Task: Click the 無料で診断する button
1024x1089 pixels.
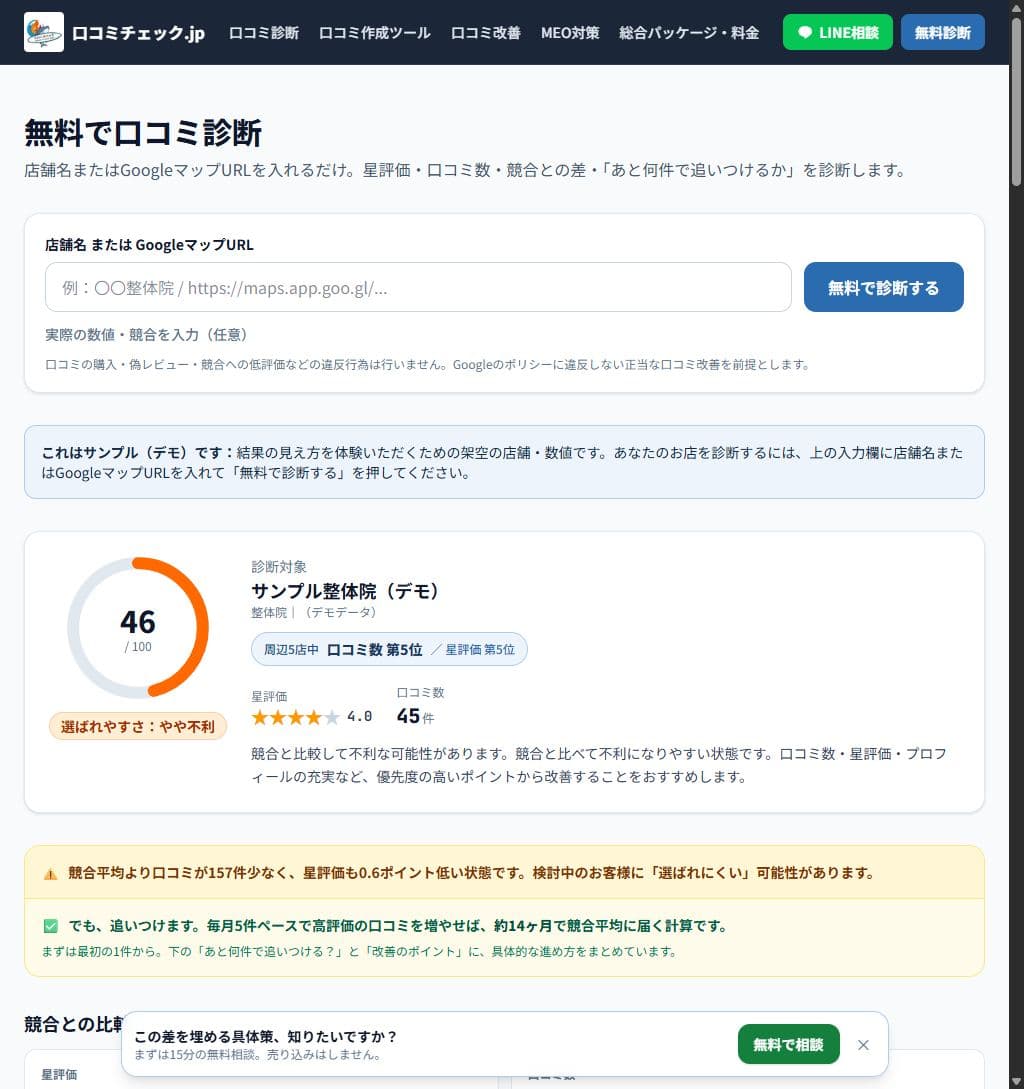Action: tap(883, 287)
